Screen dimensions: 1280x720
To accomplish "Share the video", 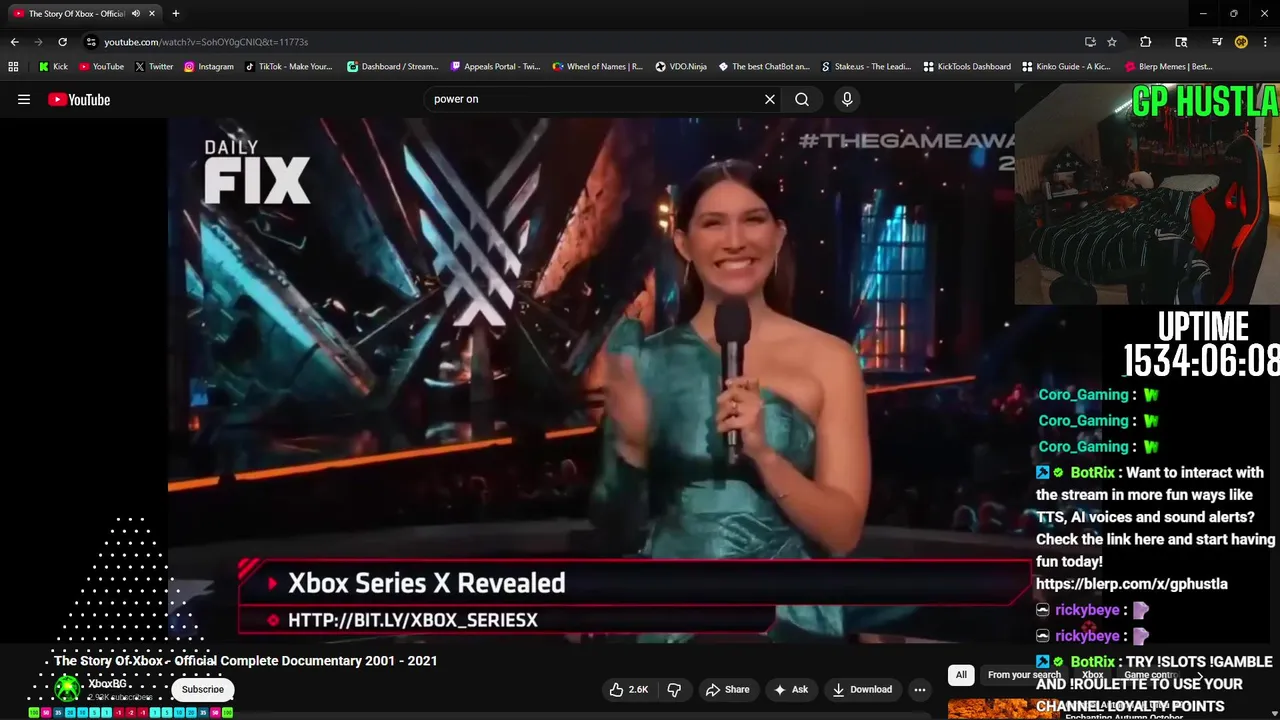I will (727, 689).
